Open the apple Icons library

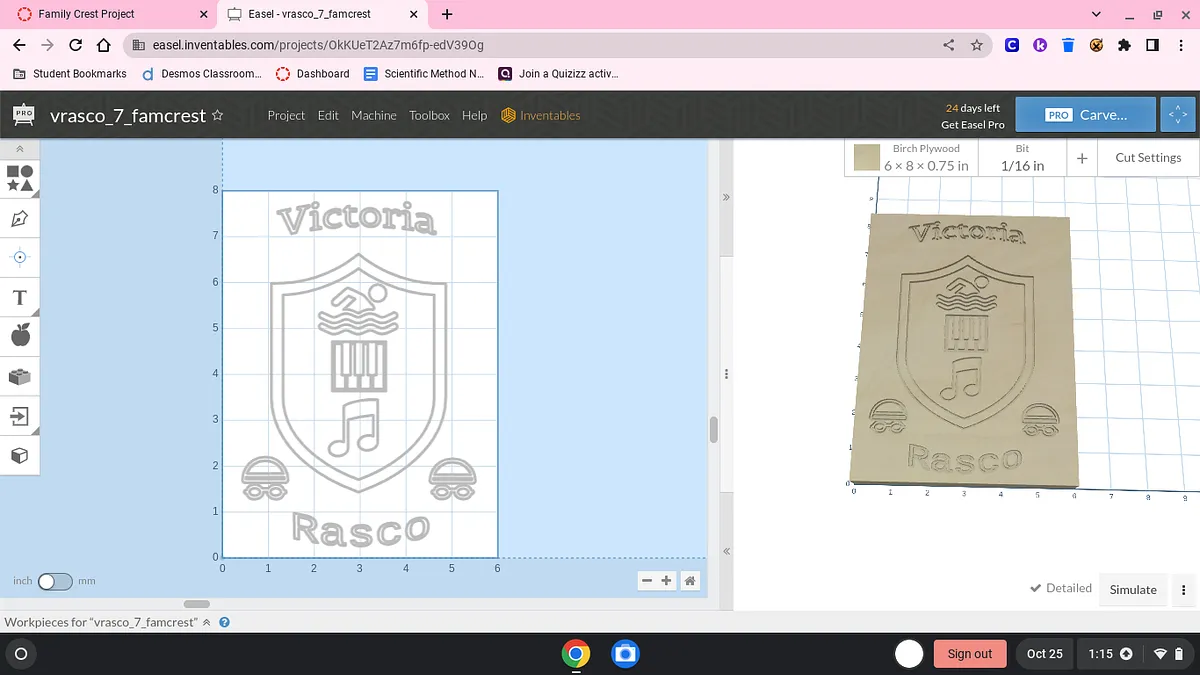pos(20,336)
